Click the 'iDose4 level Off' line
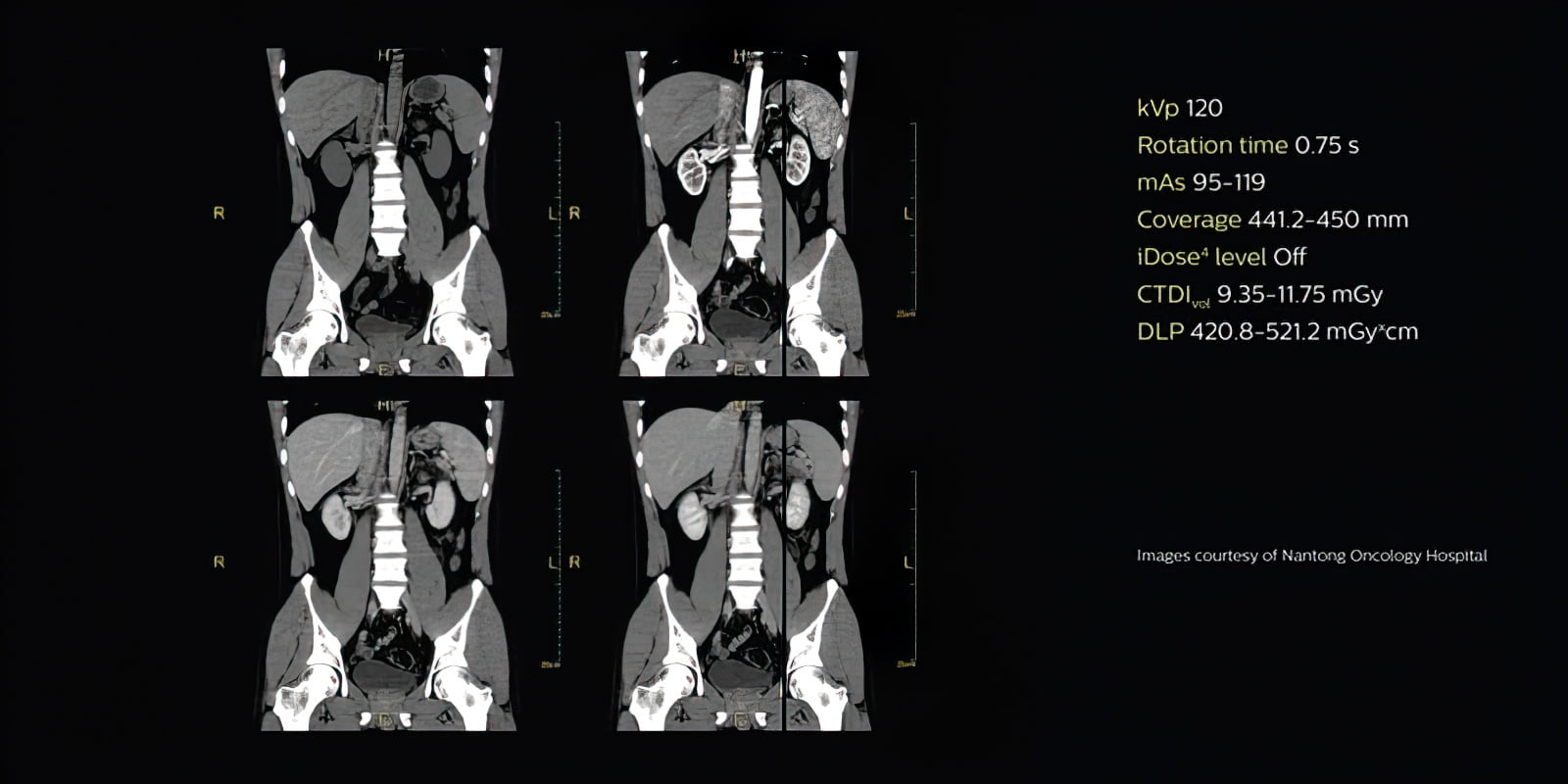This screenshot has width=1568, height=784. (x=1221, y=257)
